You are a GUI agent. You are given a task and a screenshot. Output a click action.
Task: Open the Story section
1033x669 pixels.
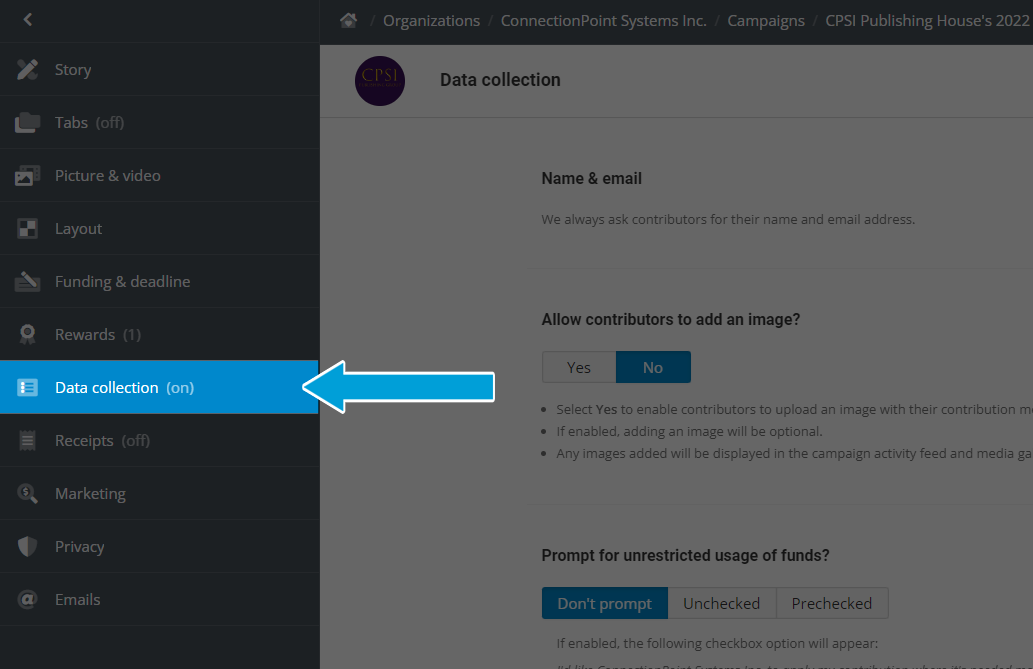coord(159,69)
